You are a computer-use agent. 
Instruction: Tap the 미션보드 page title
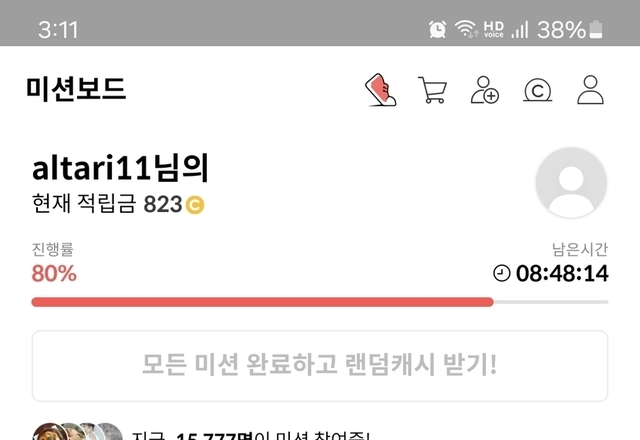click(x=76, y=89)
